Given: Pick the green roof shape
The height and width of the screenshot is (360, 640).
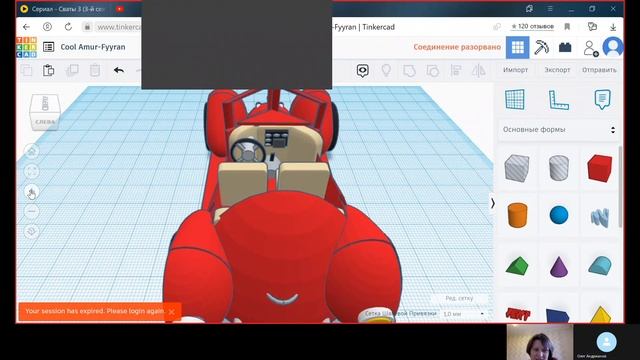Looking at the screenshot, I should point(517,265).
